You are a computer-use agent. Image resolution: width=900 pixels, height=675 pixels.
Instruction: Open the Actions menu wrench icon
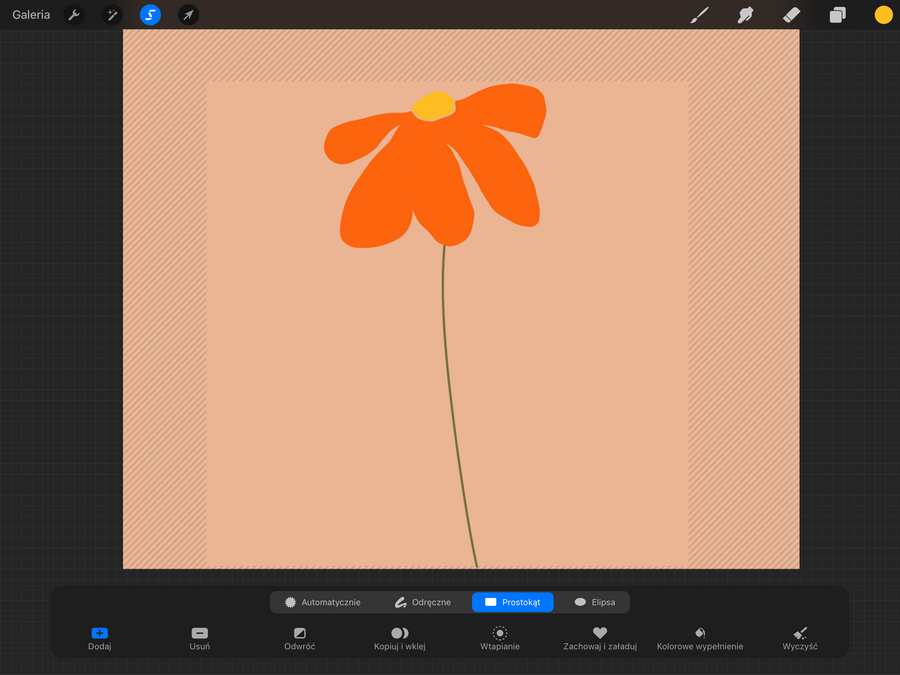pos(74,14)
